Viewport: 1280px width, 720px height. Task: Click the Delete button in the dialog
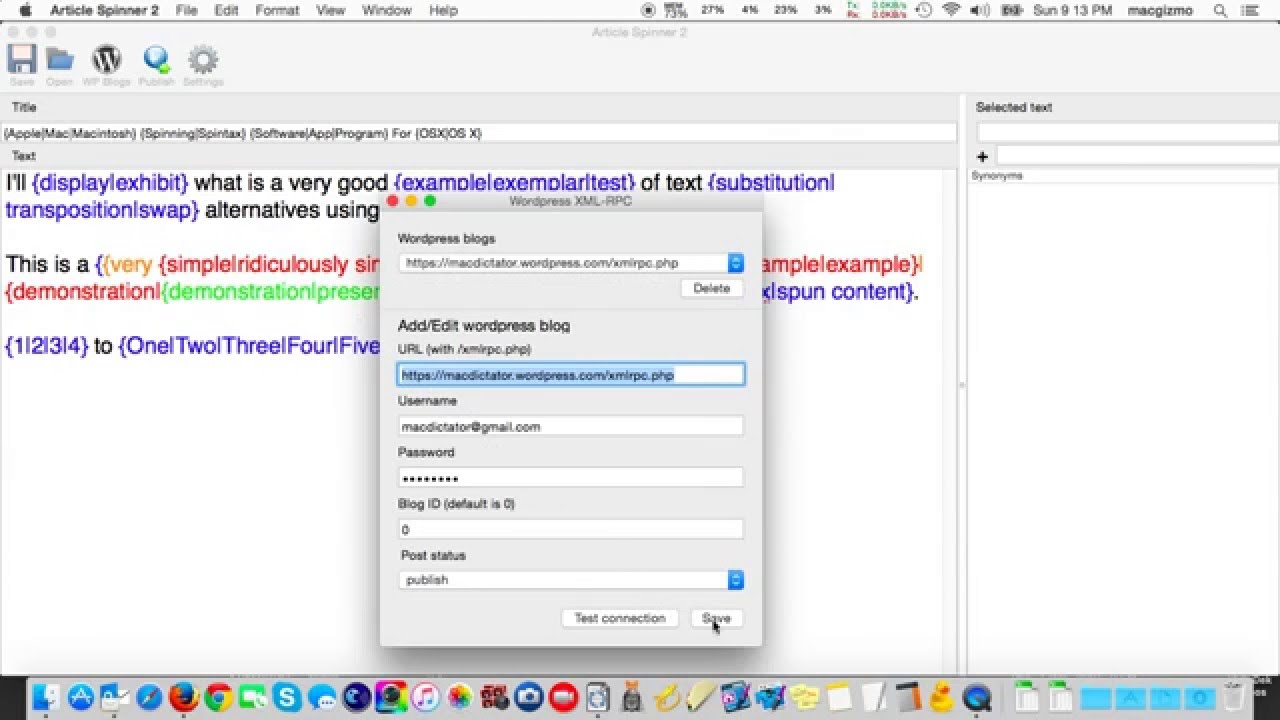[712, 288]
